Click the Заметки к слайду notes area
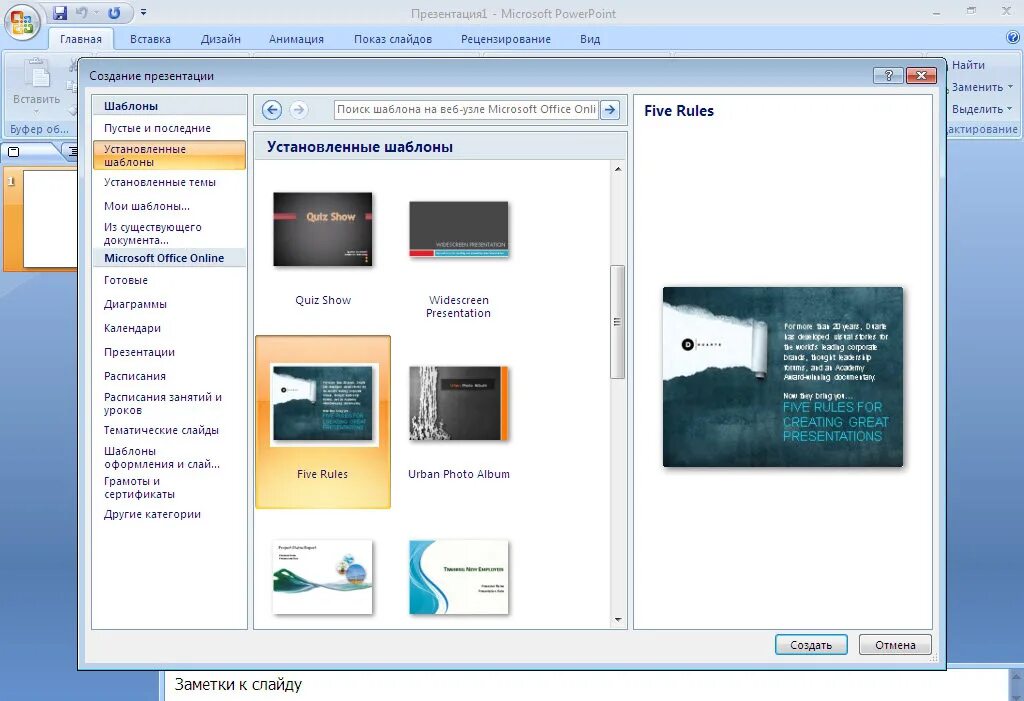This screenshot has height=701, width=1024. 584,685
